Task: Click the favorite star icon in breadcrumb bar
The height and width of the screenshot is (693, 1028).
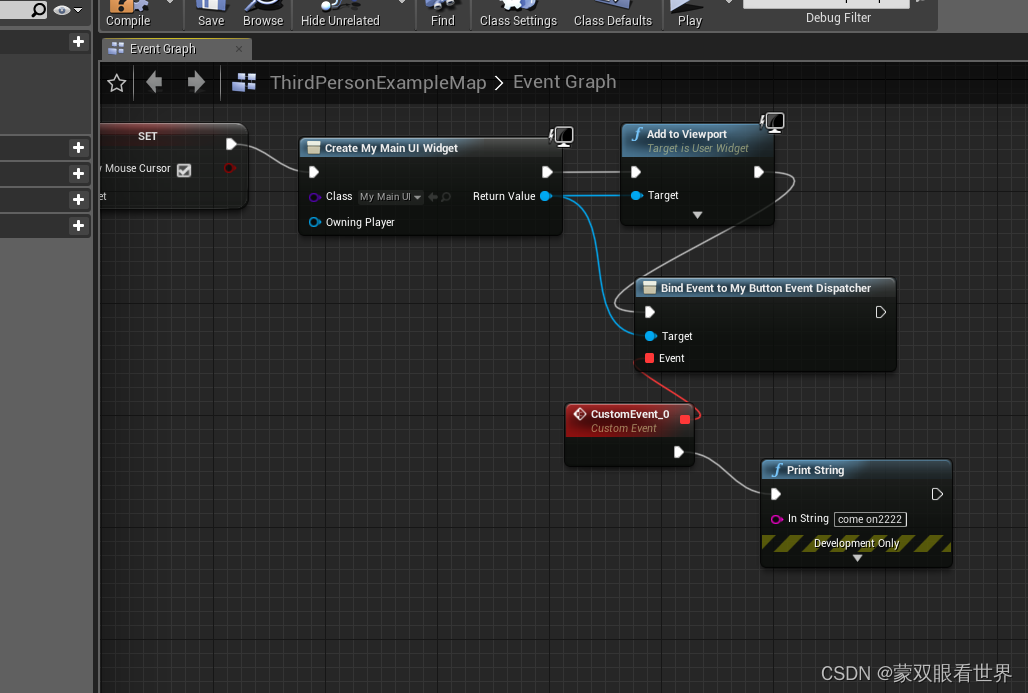Action: (117, 83)
